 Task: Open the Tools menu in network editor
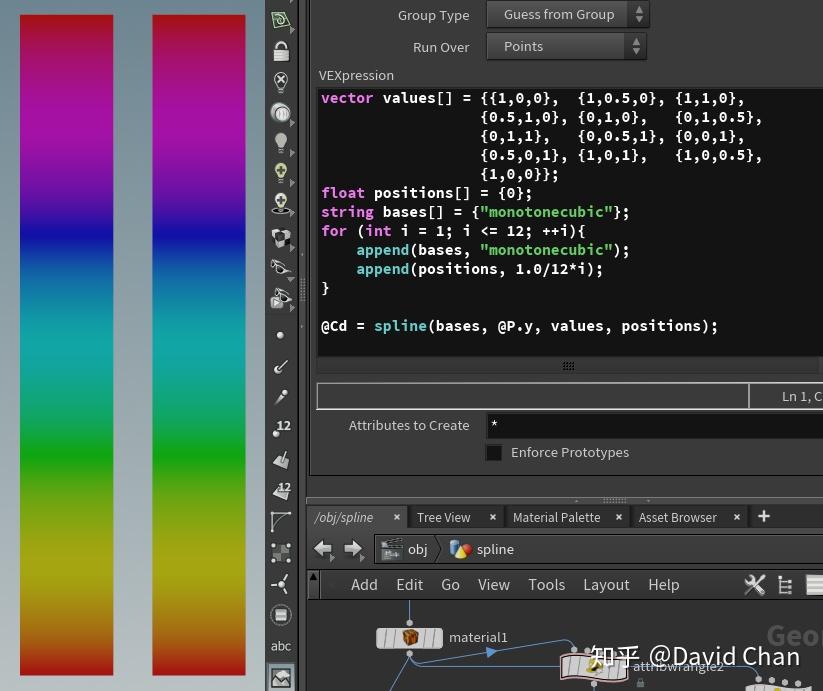pyautogui.click(x=546, y=585)
